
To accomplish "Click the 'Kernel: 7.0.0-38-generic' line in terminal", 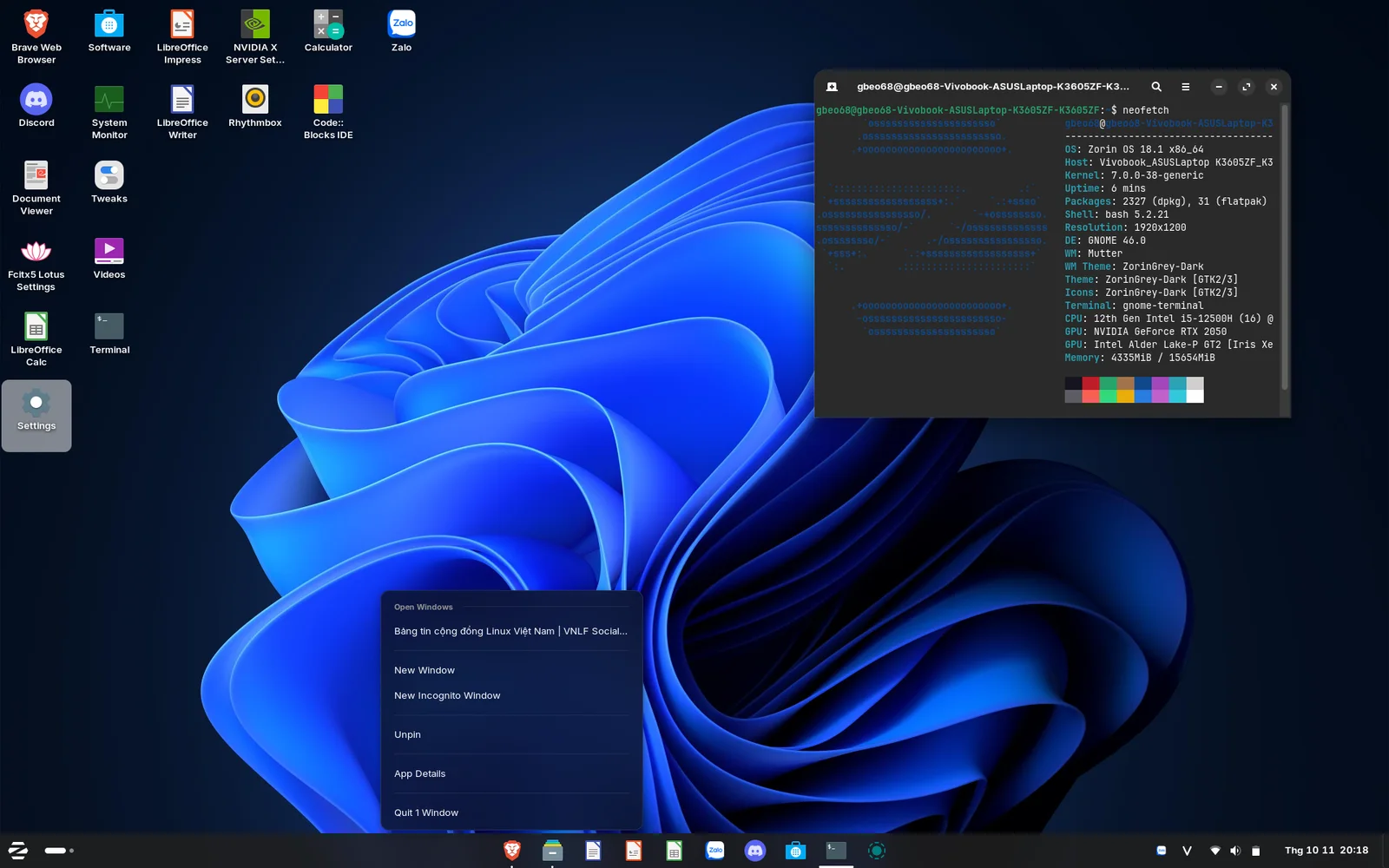I will 1135,175.
